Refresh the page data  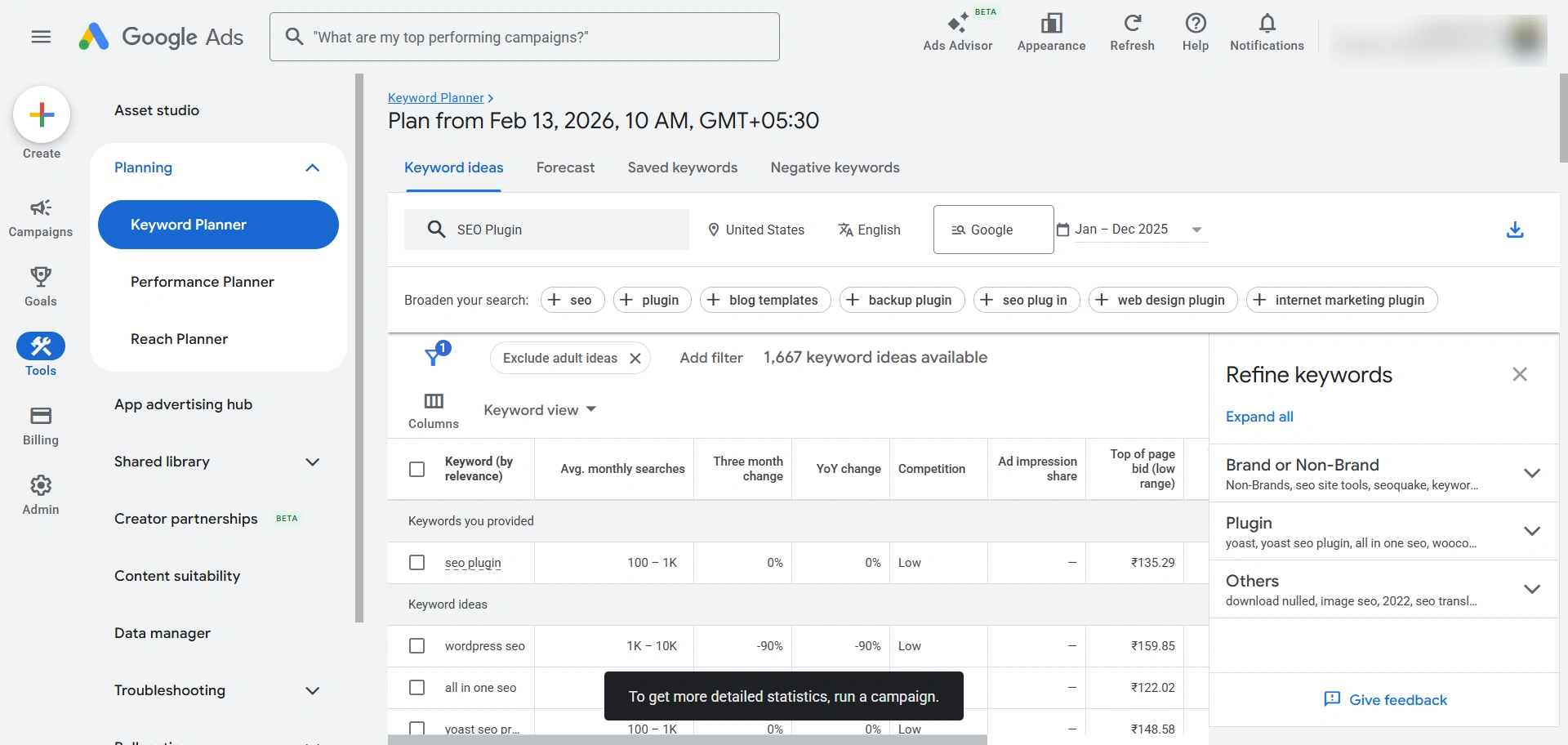click(x=1132, y=33)
